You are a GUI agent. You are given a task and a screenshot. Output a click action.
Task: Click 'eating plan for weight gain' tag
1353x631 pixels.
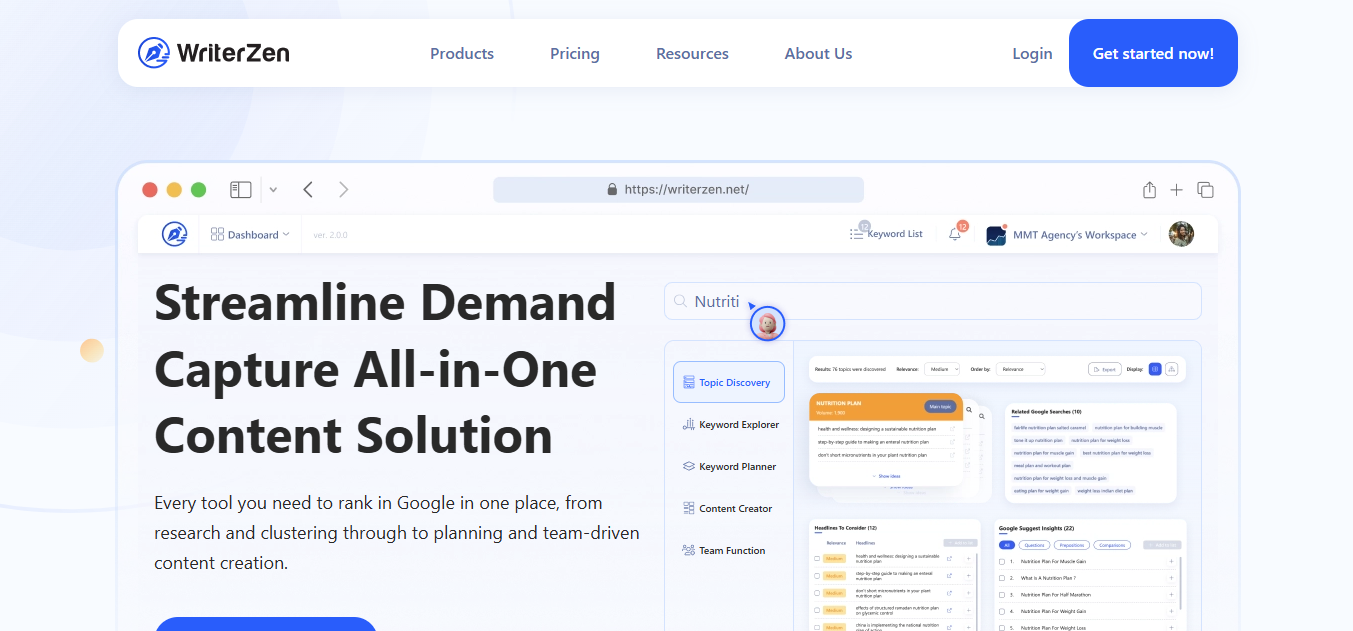[1041, 490]
